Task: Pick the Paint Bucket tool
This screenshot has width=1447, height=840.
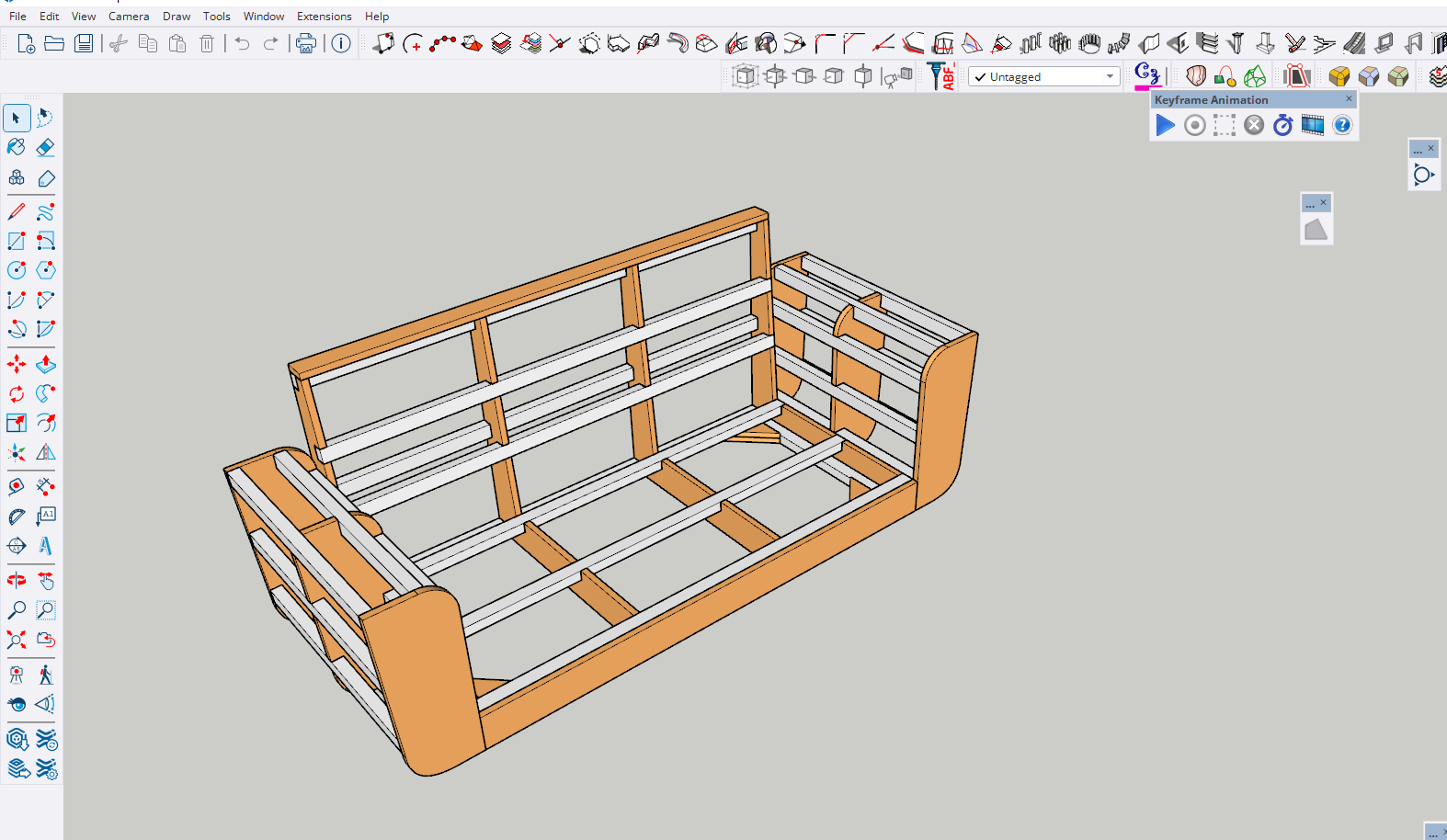Action: pos(17,148)
